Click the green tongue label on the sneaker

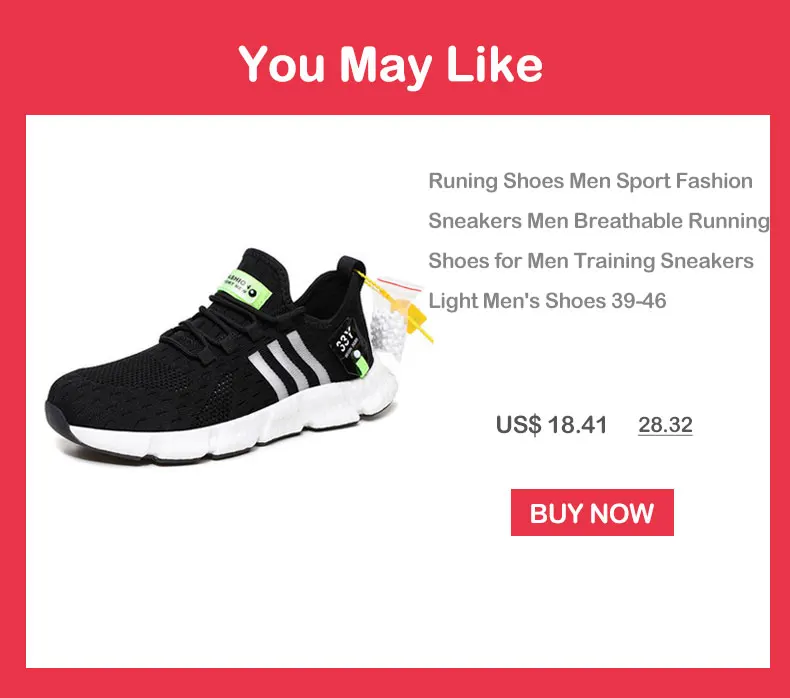pyautogui.click(x=245, y=289)
